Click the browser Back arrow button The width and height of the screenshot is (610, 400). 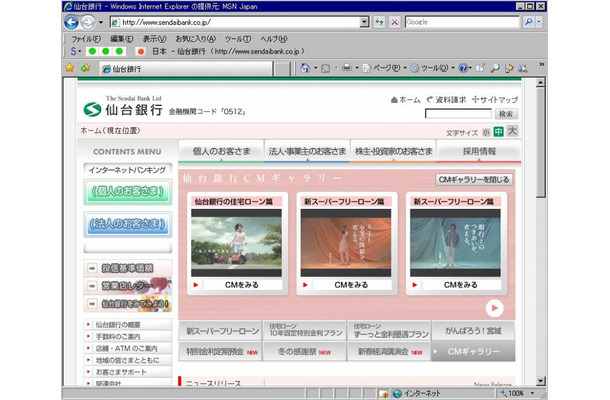pyautogui.click(x=71, y=22)
